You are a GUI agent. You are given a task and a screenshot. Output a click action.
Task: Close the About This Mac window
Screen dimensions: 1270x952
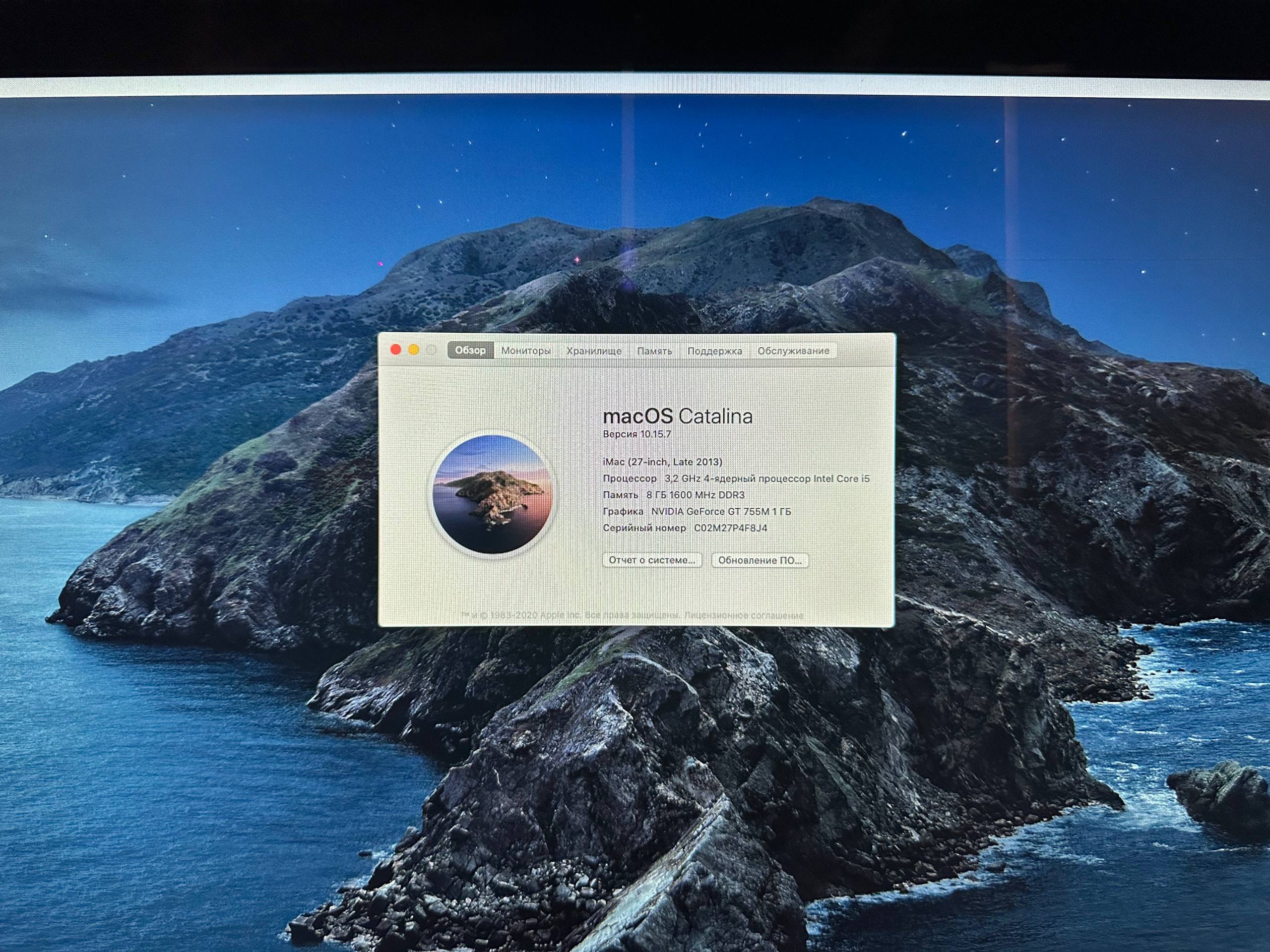[395, 350]
